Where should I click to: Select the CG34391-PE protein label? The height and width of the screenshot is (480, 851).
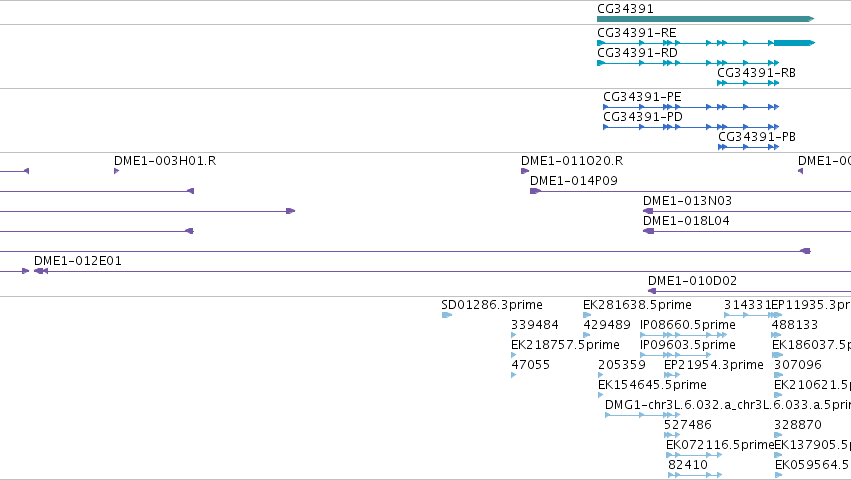tap(642, 97)
